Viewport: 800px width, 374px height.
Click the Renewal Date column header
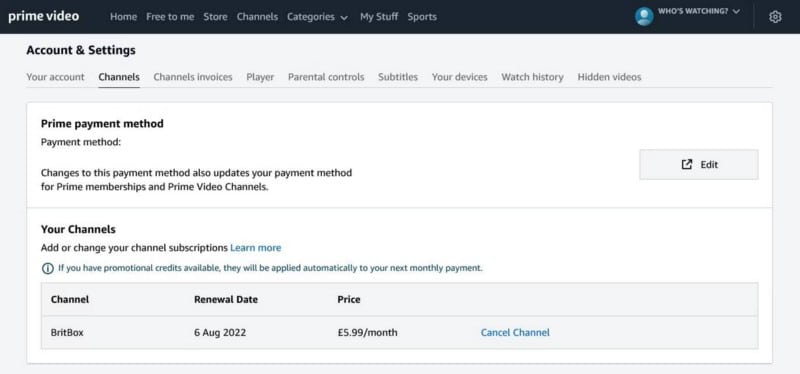(x=226, y=300)
